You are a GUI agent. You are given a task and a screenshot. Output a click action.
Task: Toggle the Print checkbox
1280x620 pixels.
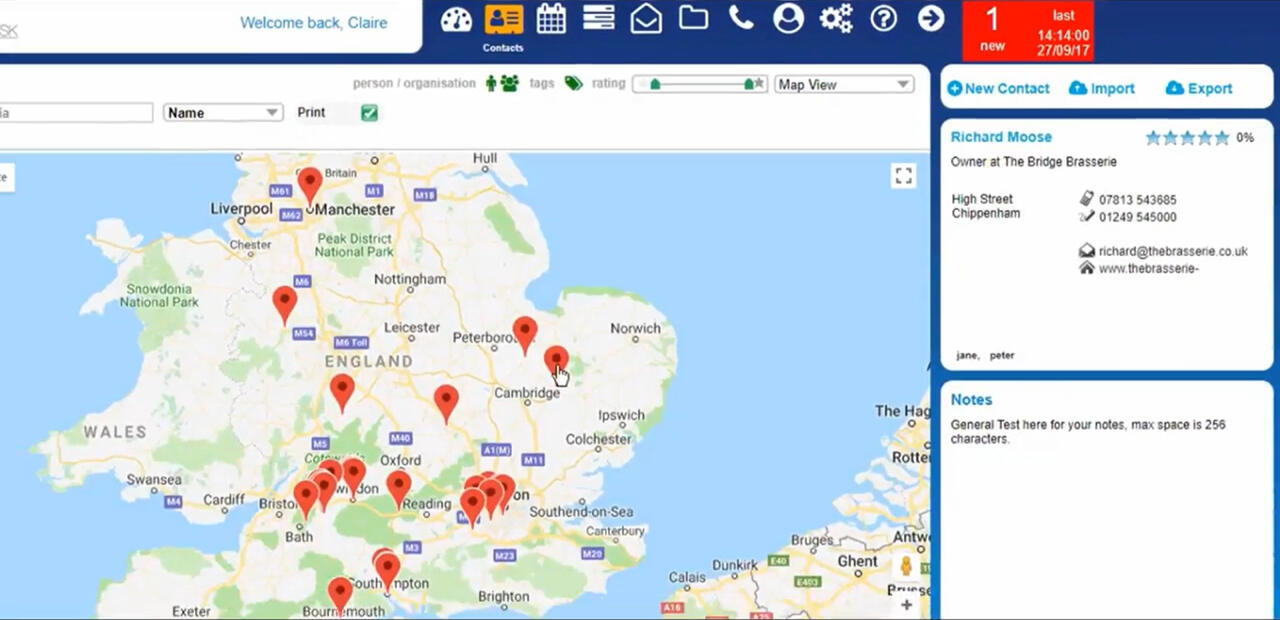coord(369,113)
